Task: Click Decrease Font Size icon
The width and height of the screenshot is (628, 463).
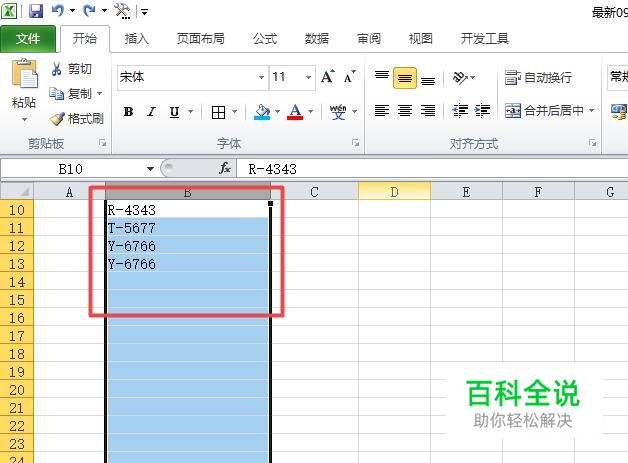Action: (349, 76)
